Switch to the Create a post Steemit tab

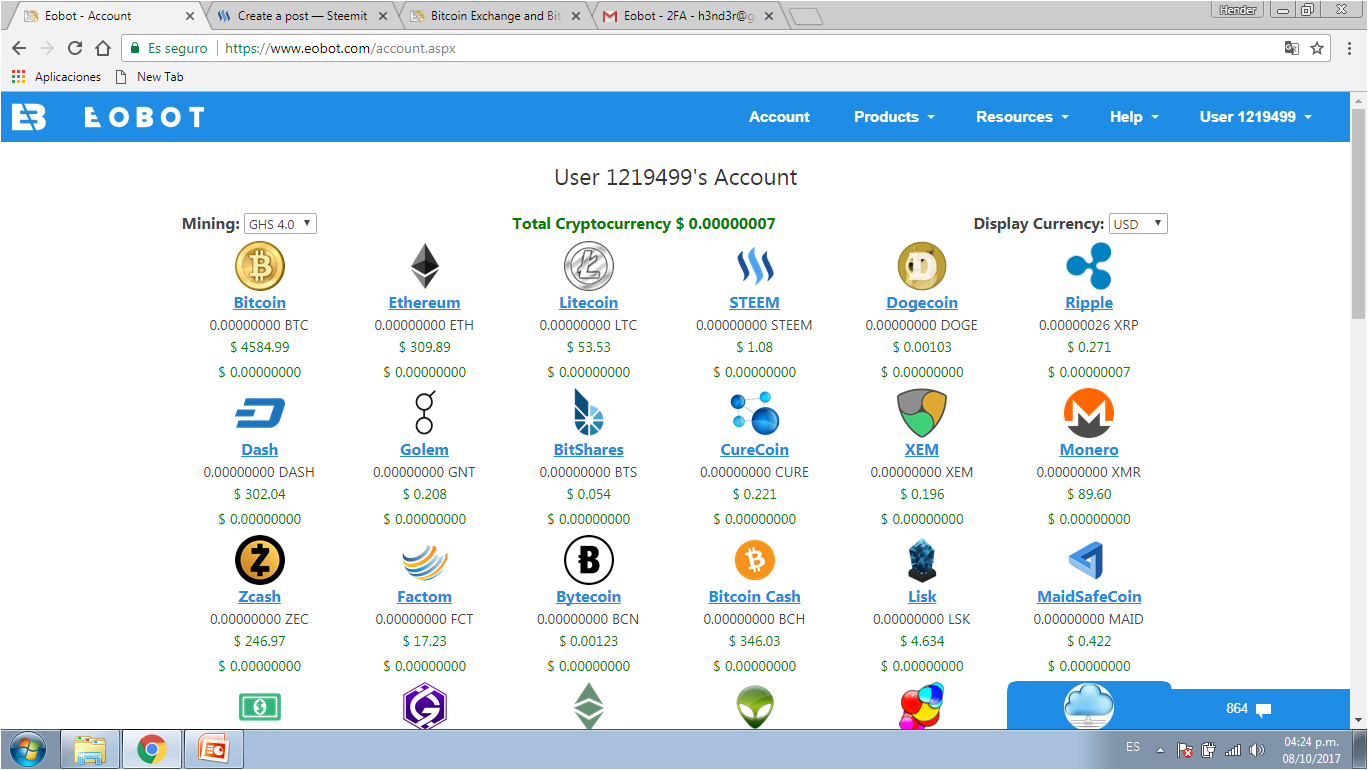pos(303,16)
